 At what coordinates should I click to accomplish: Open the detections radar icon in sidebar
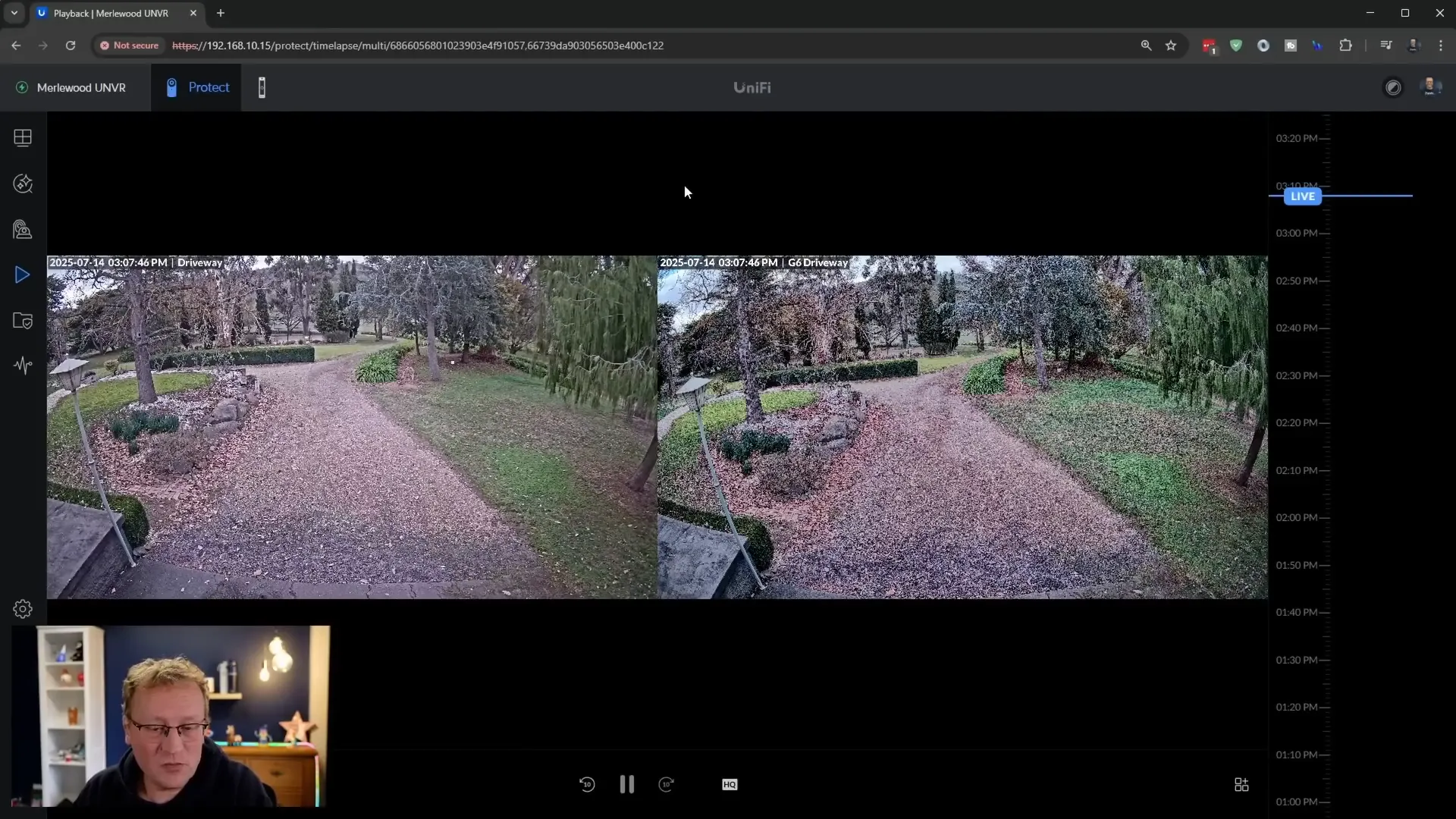pyautogui.click(x=23, y=184)
